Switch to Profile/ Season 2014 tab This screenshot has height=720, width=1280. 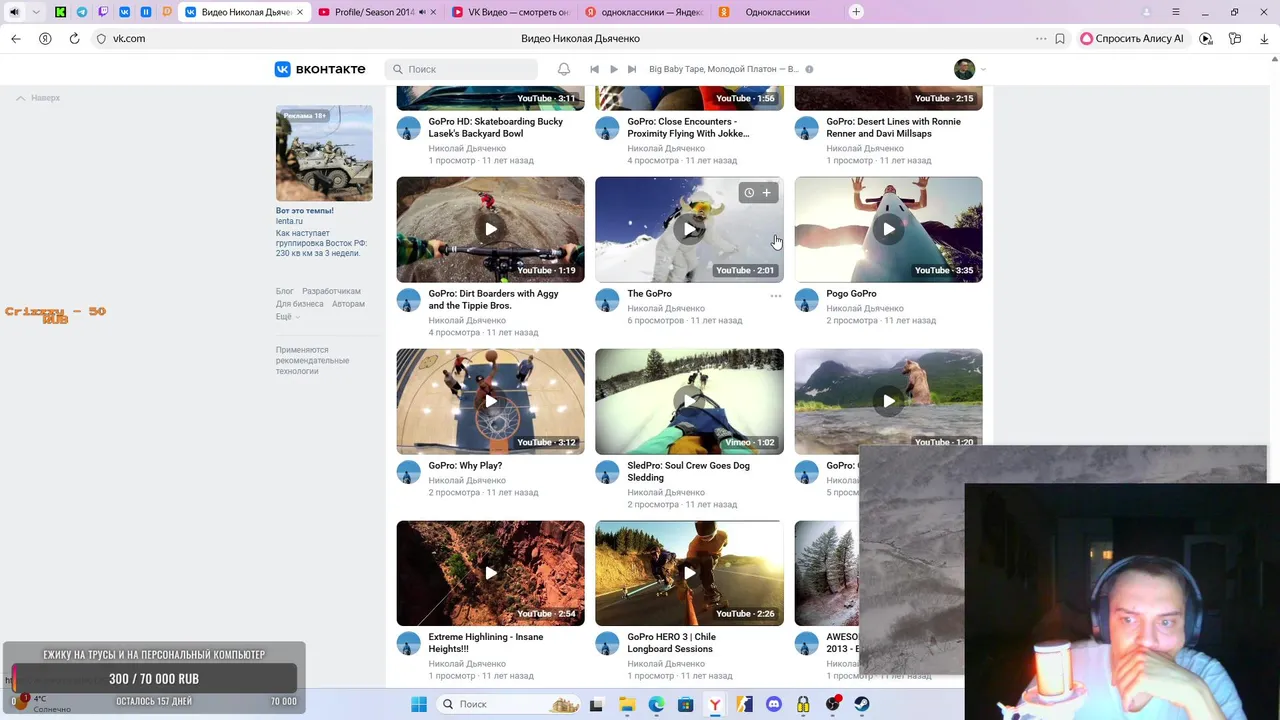coord(376,12)
